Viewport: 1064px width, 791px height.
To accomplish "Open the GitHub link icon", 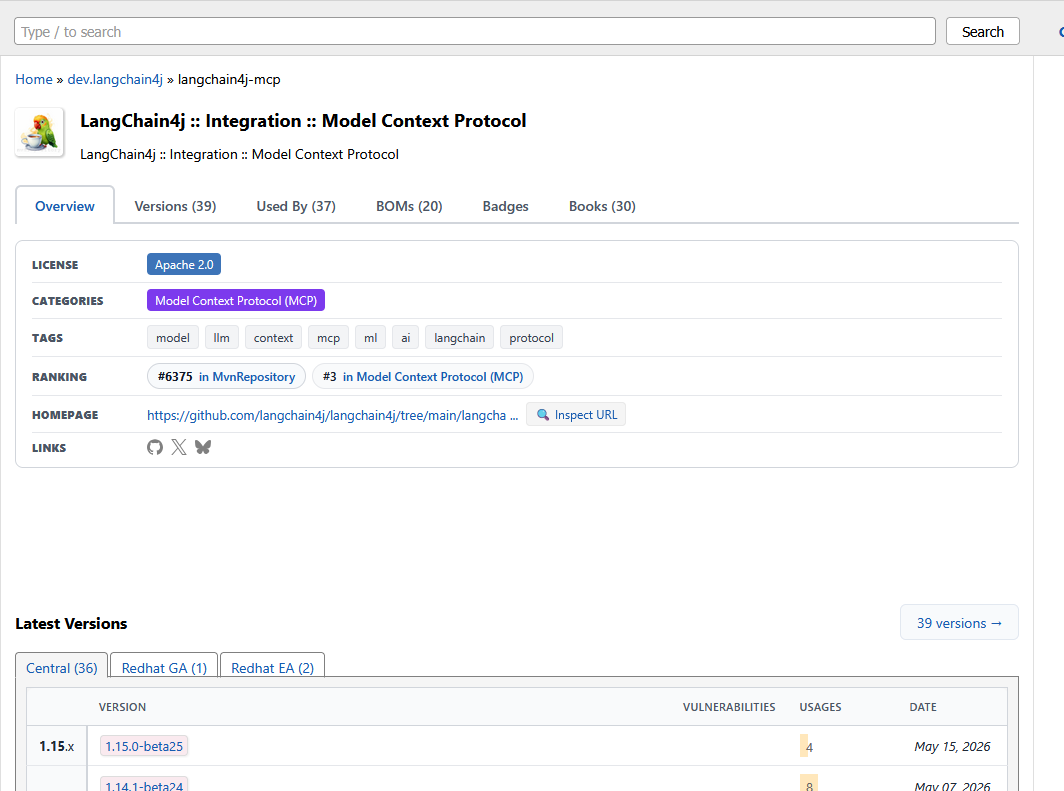I will 155,447.
